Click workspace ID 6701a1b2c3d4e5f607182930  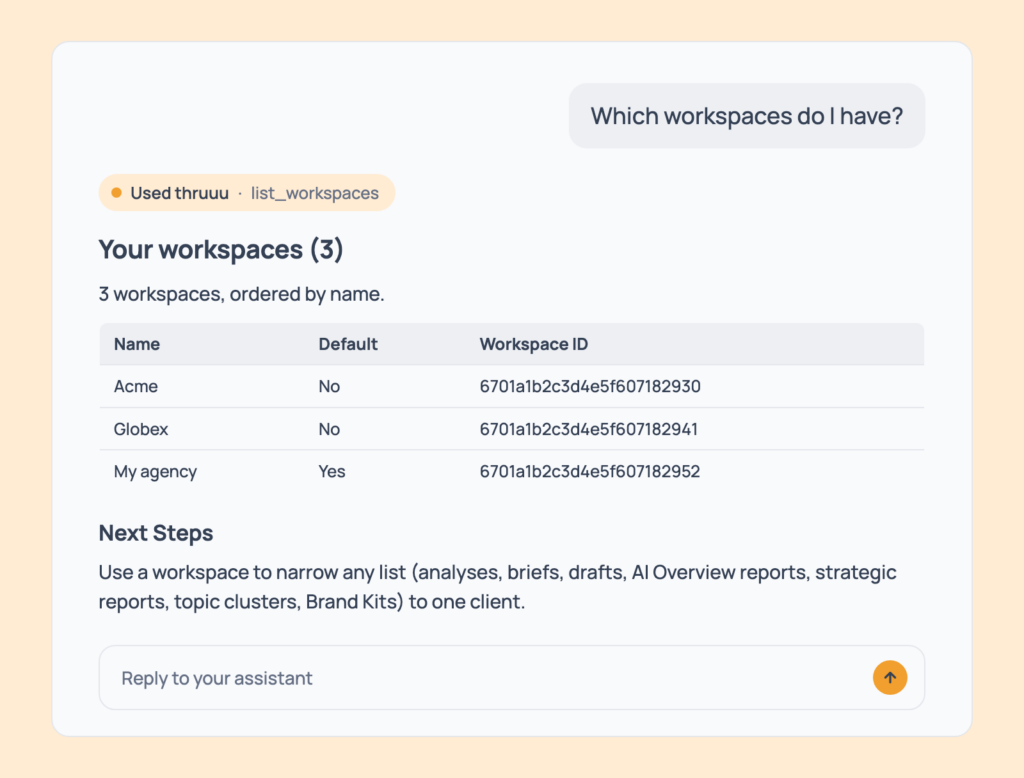[x=590, y=386]
